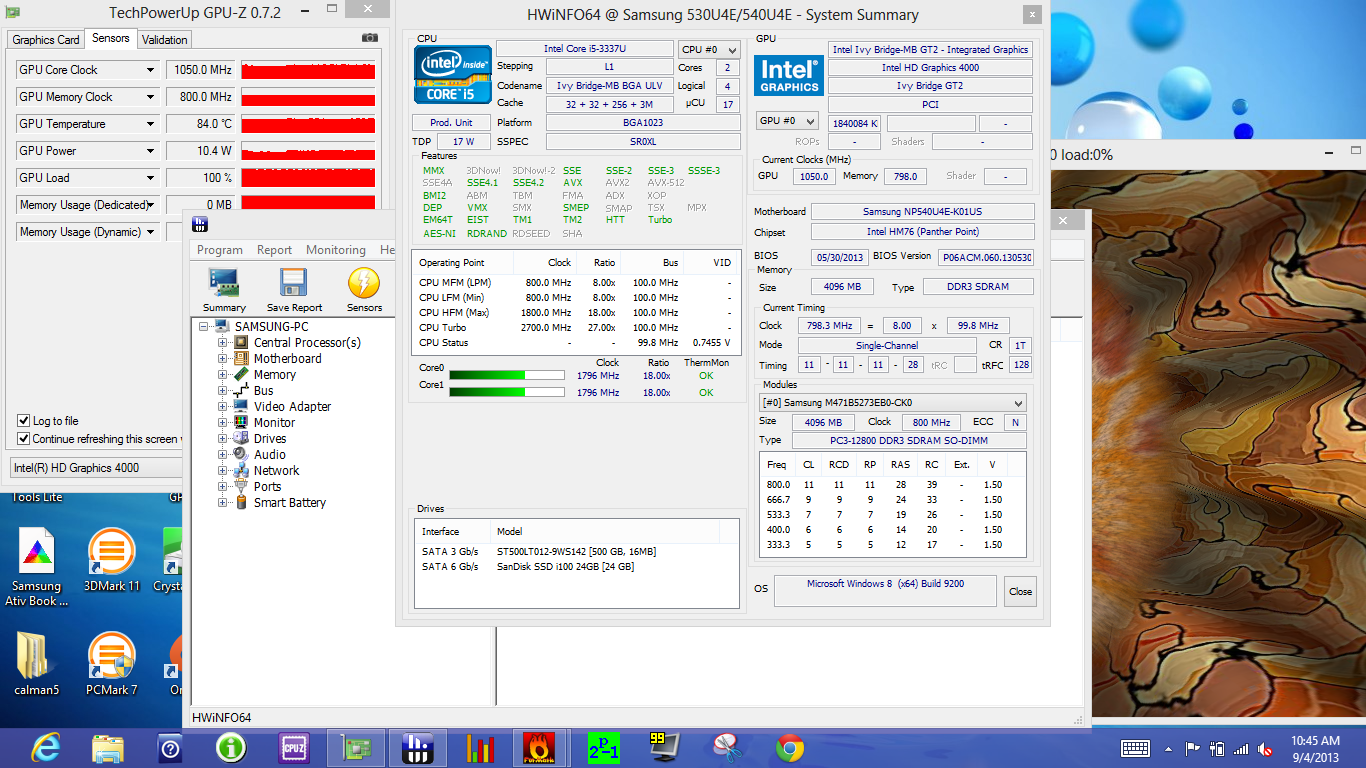1366x768 pixels.
Task: Open the PCMark 7 desktop shortcut
Action: click(x=112, y=664)
